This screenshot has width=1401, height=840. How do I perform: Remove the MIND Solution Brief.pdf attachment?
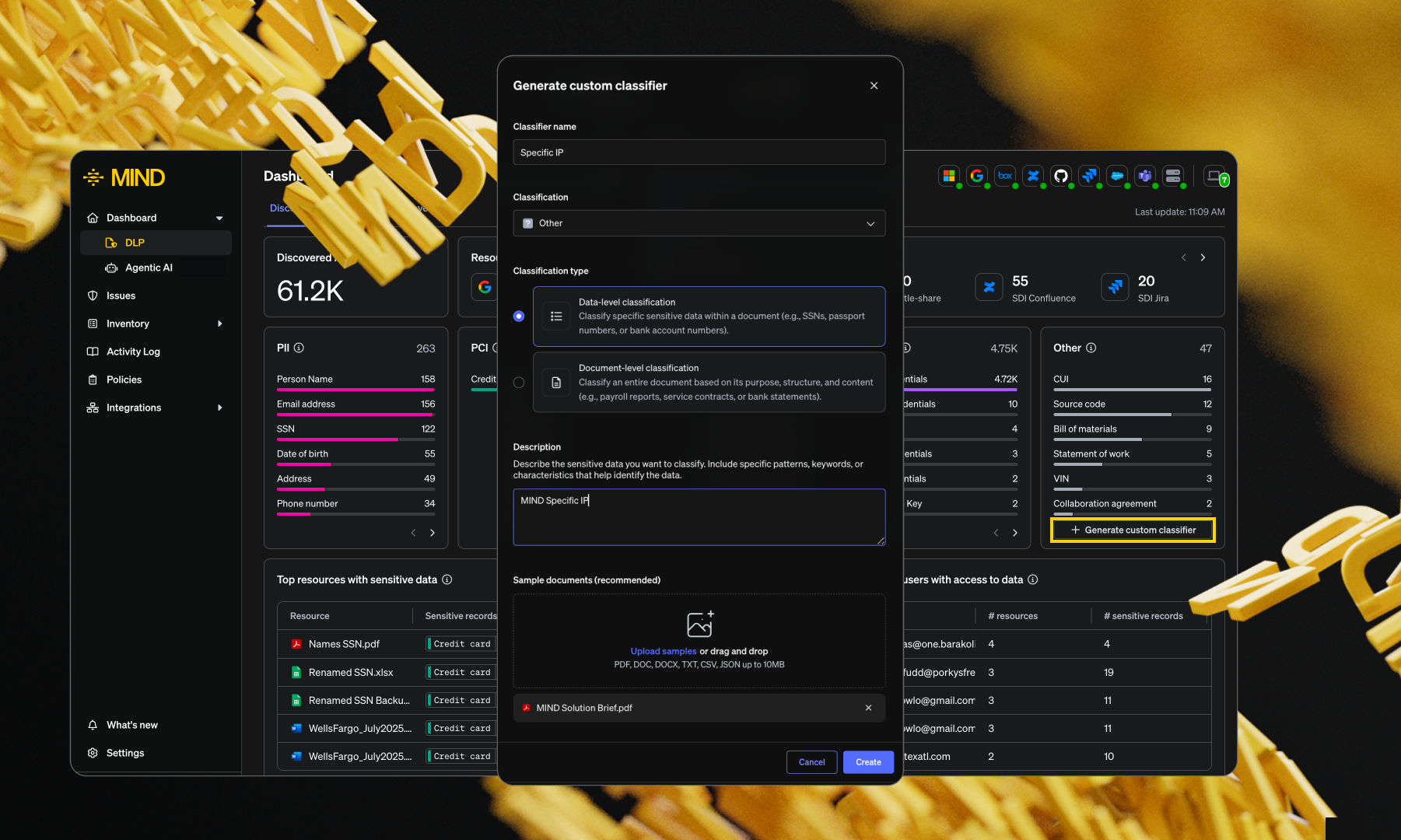(x=868, y=708)
